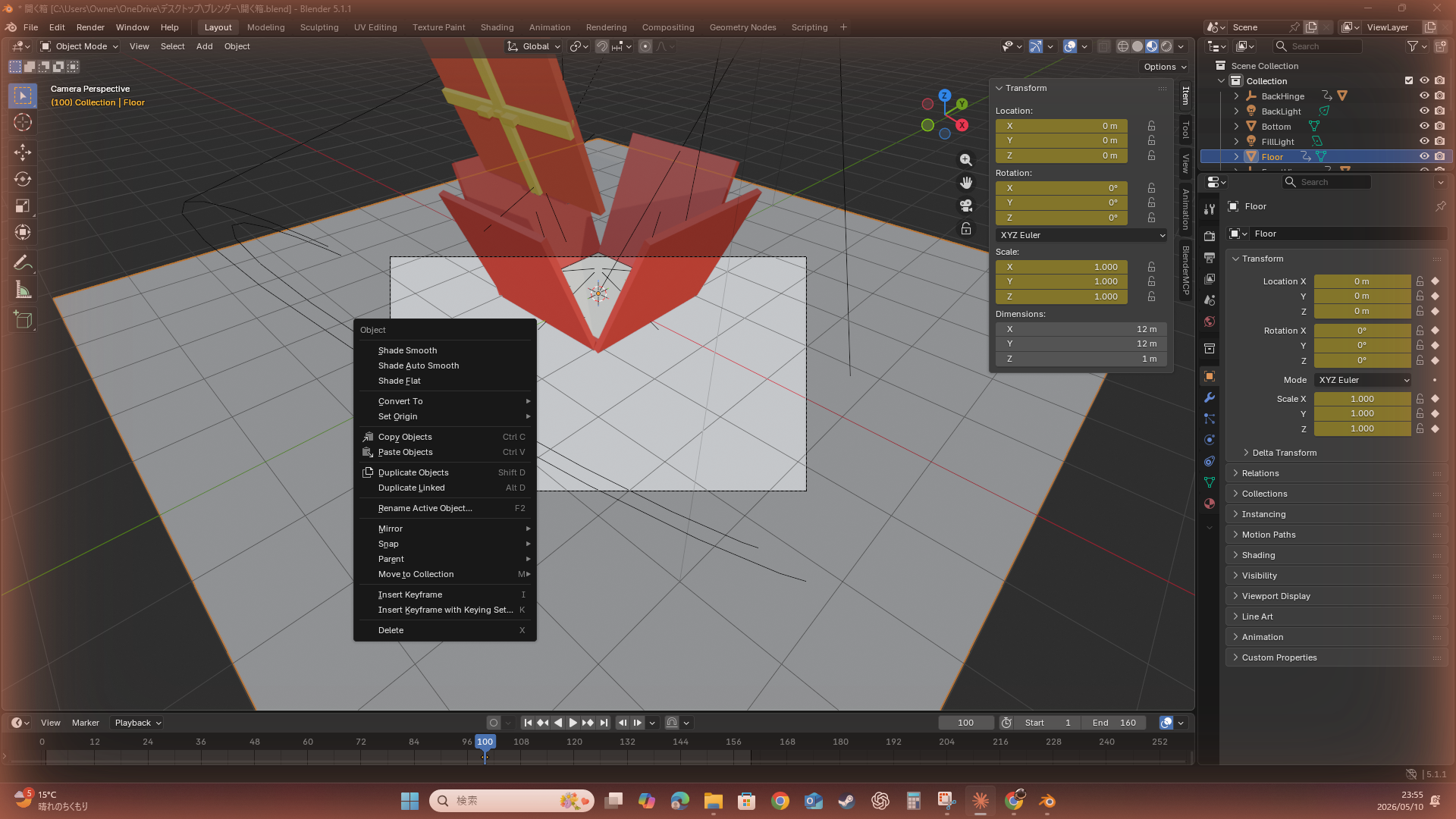
Task: Click the Copy Objects icon in context menu
Action: 368,437
